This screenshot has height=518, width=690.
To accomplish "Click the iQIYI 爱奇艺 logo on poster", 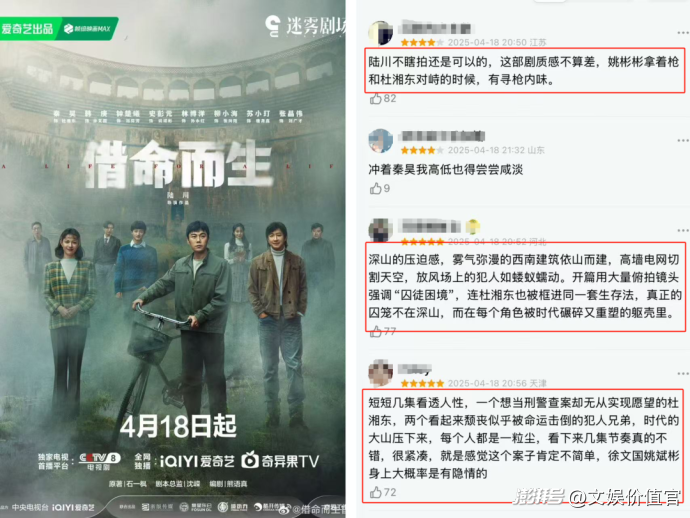I will coord(197,461).
